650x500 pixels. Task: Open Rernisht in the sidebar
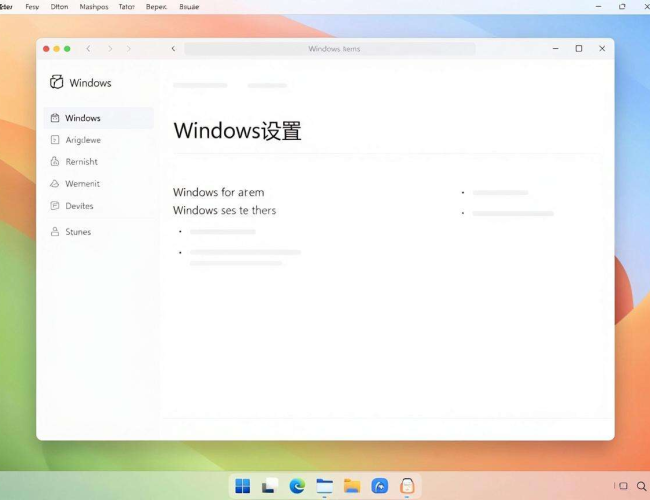(x=99, y=162)
